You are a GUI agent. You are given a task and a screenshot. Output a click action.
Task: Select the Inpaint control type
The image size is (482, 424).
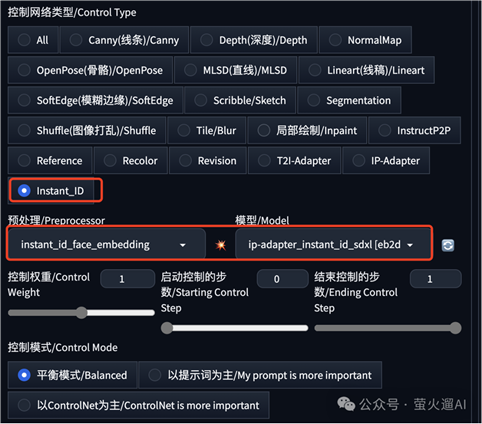(307, 130)
